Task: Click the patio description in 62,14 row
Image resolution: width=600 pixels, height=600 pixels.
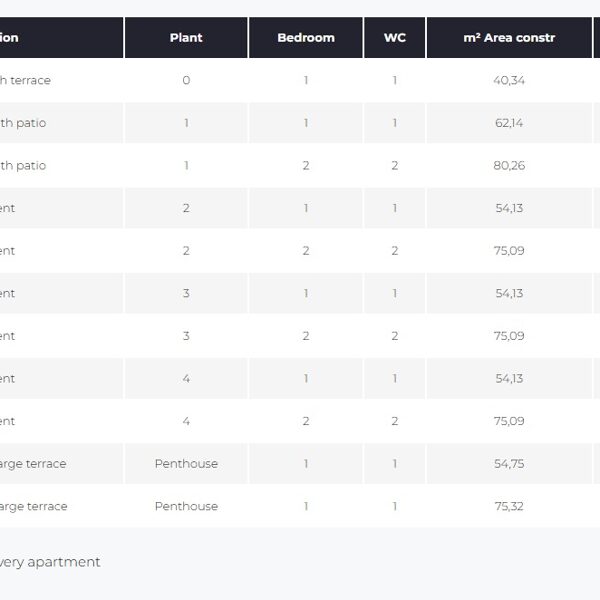Action: pyautogui.click(x=24, y=123)
